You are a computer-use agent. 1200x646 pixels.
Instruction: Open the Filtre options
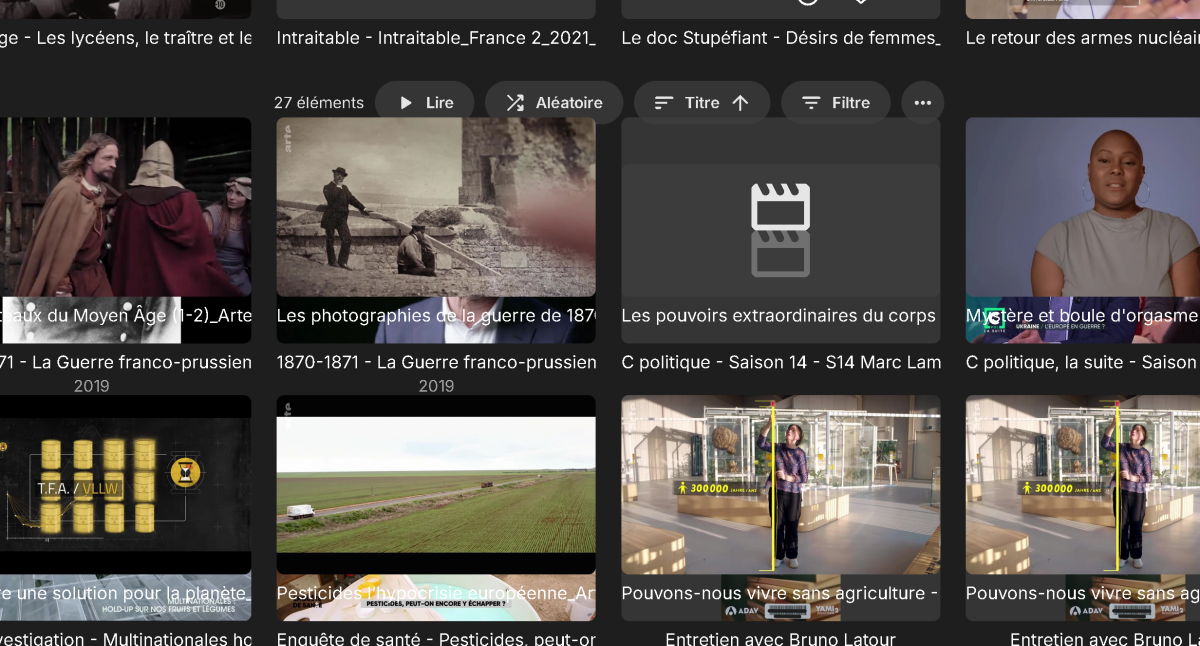[836, 102]
